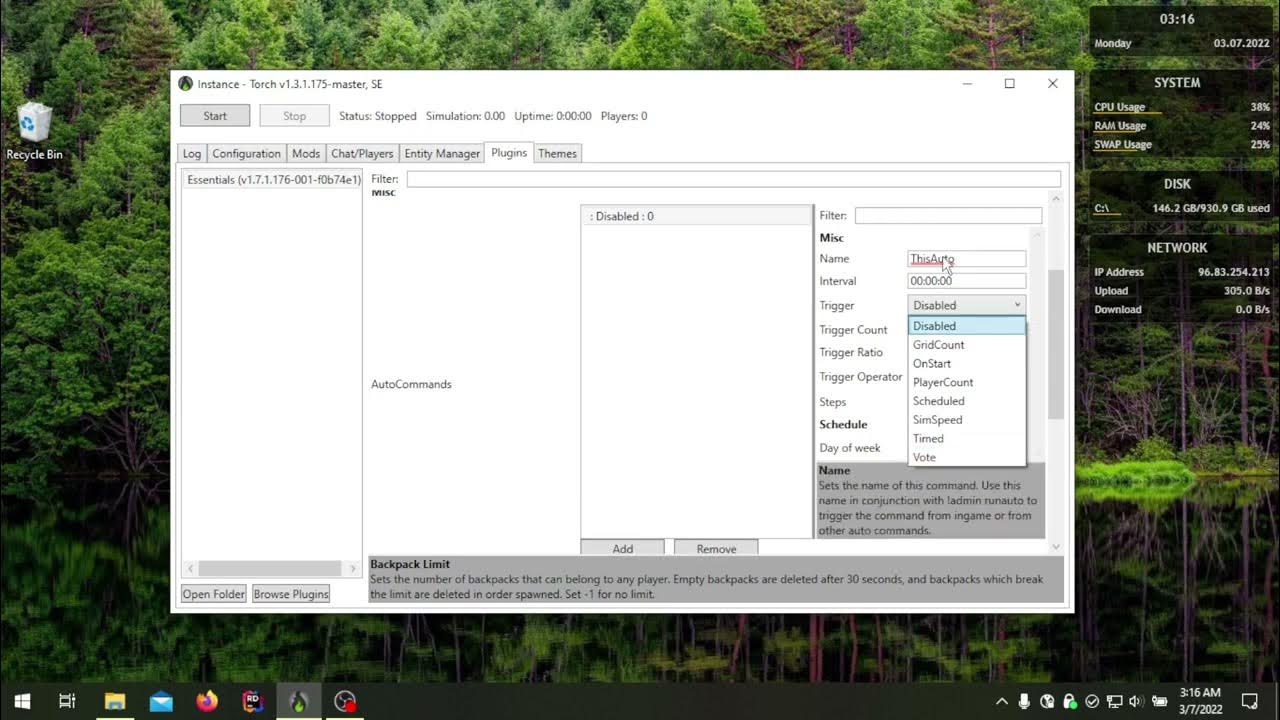
Task: Click the Trigger Operator label
Action: [x=861, y=377]
